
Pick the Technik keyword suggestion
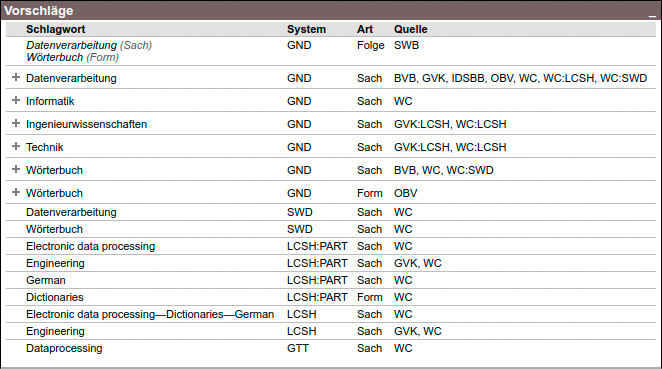(x=44, y=147)
